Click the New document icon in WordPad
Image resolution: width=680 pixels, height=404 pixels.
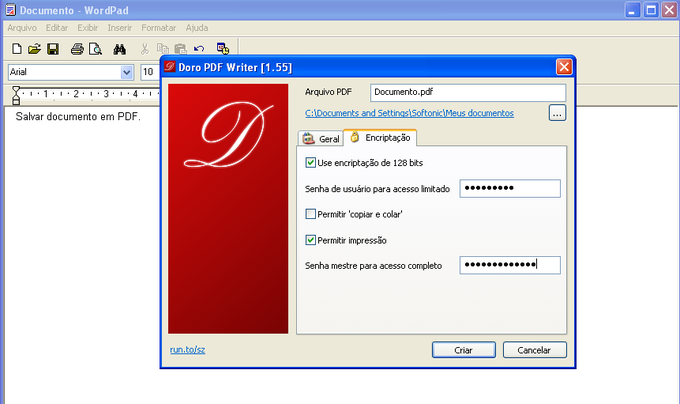pyautogui.click(x=16, y=49)
